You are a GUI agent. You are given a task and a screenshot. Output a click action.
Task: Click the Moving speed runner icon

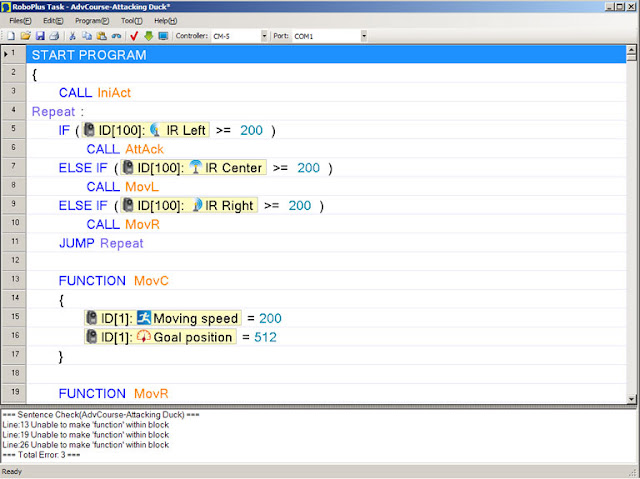coord(144,318)
